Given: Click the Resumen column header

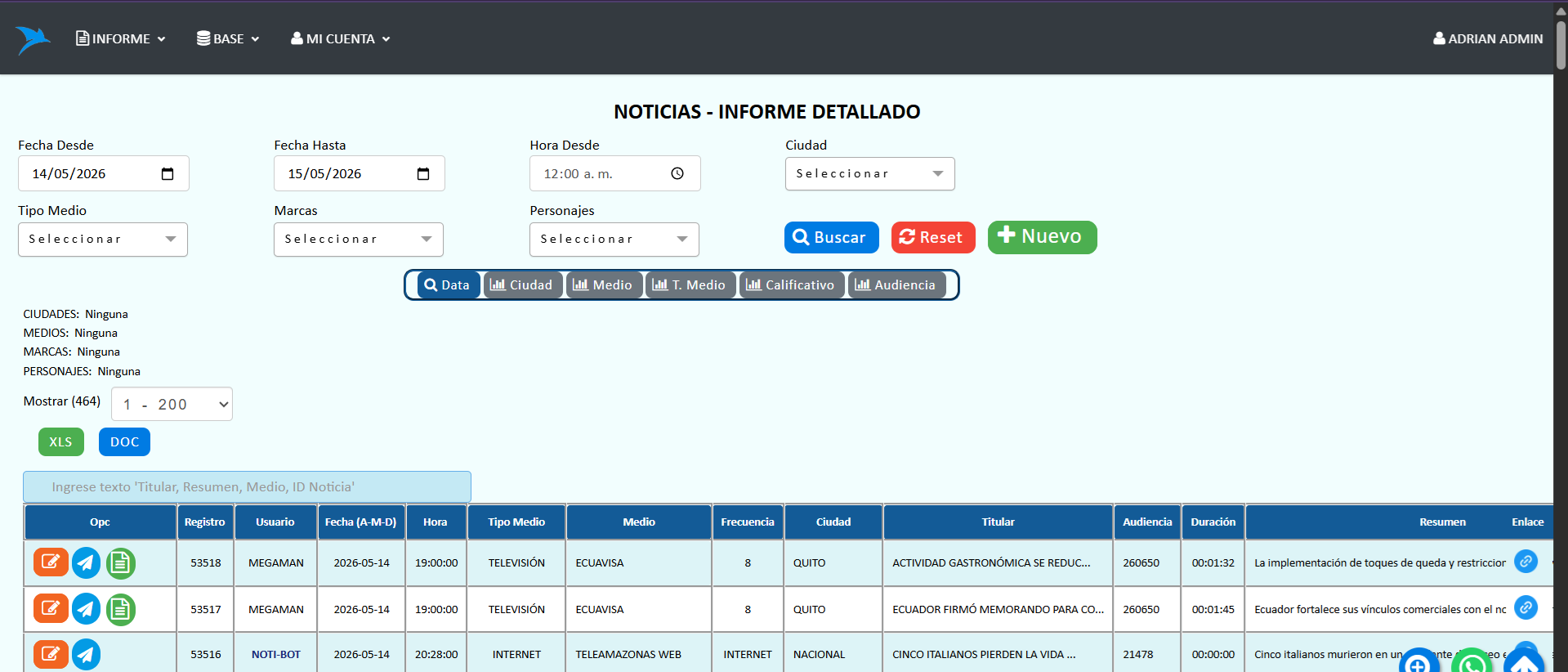Looking at the screenshot, I should [x=1442, y=522].
